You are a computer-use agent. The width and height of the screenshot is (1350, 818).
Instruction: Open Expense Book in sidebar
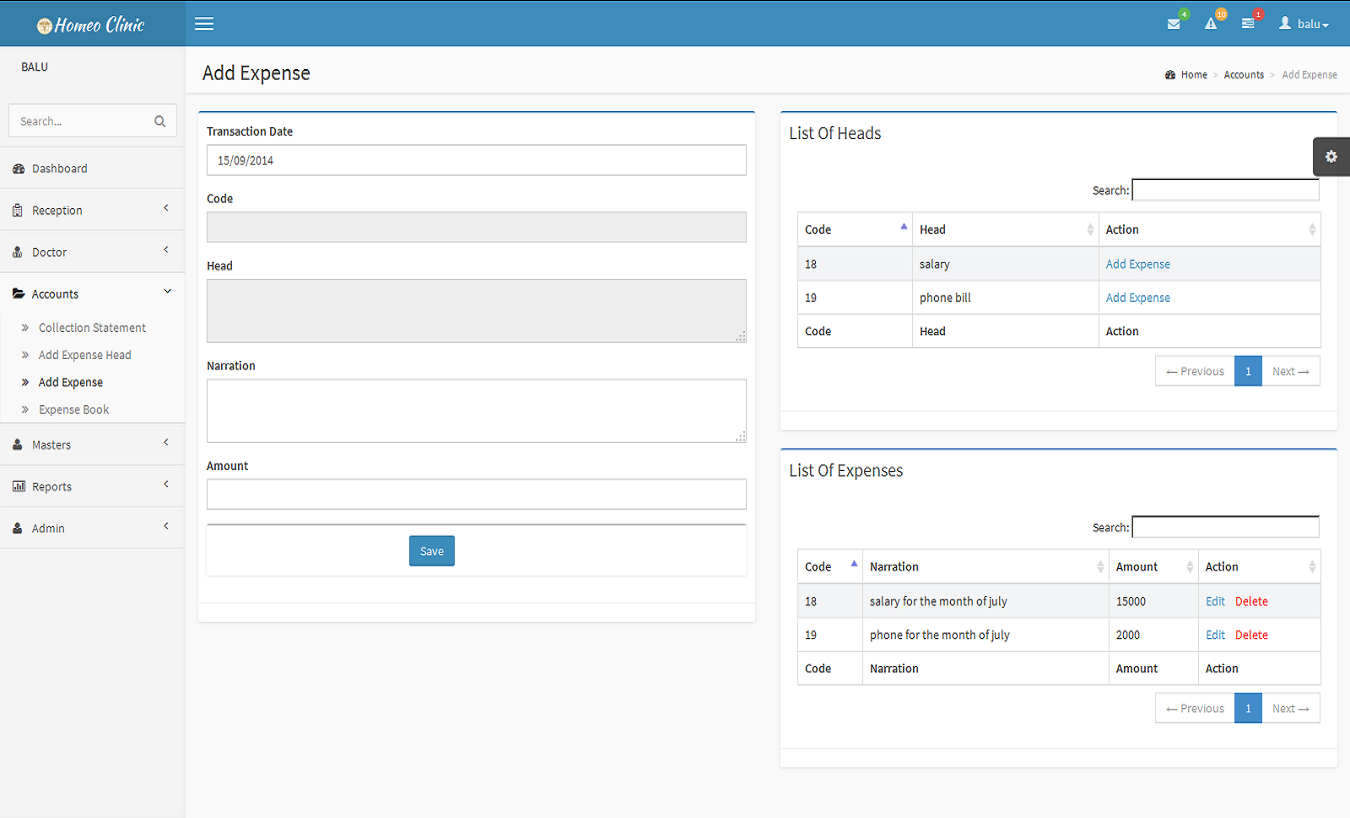74,410
